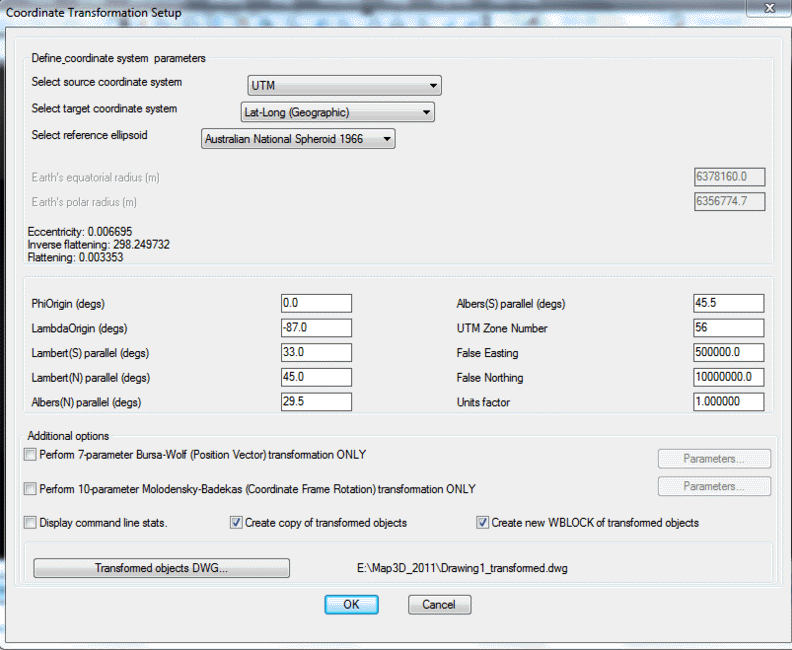
Task: Click the Albers(S) parallel input field
Action: 728,303
